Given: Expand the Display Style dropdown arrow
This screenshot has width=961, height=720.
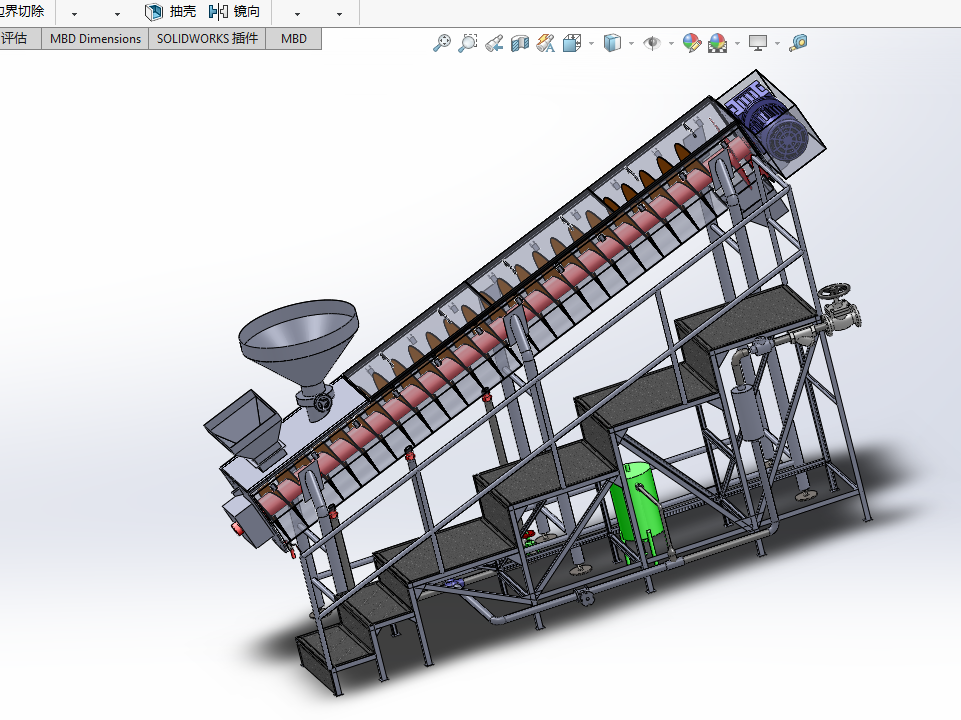Looking at the screenshot, I should (631, 44).
